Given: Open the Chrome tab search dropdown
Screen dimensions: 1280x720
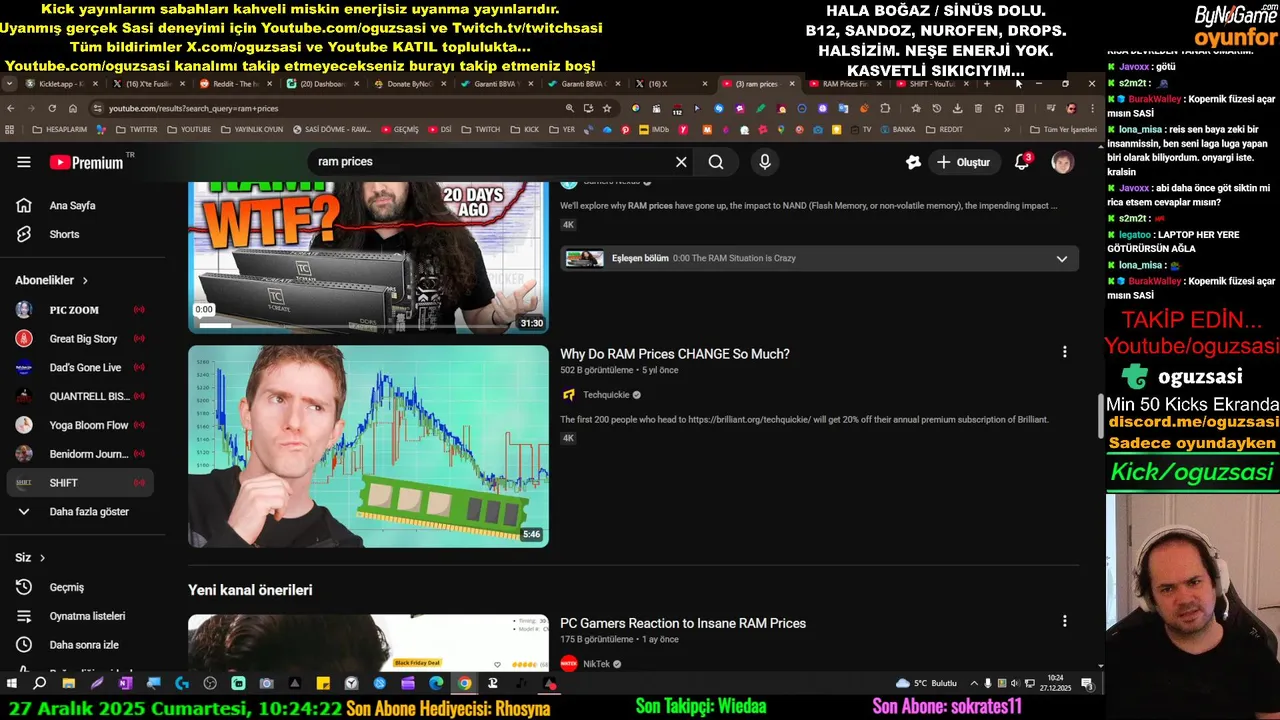Looking at the screenshot, I should click(x=9, y=84).
